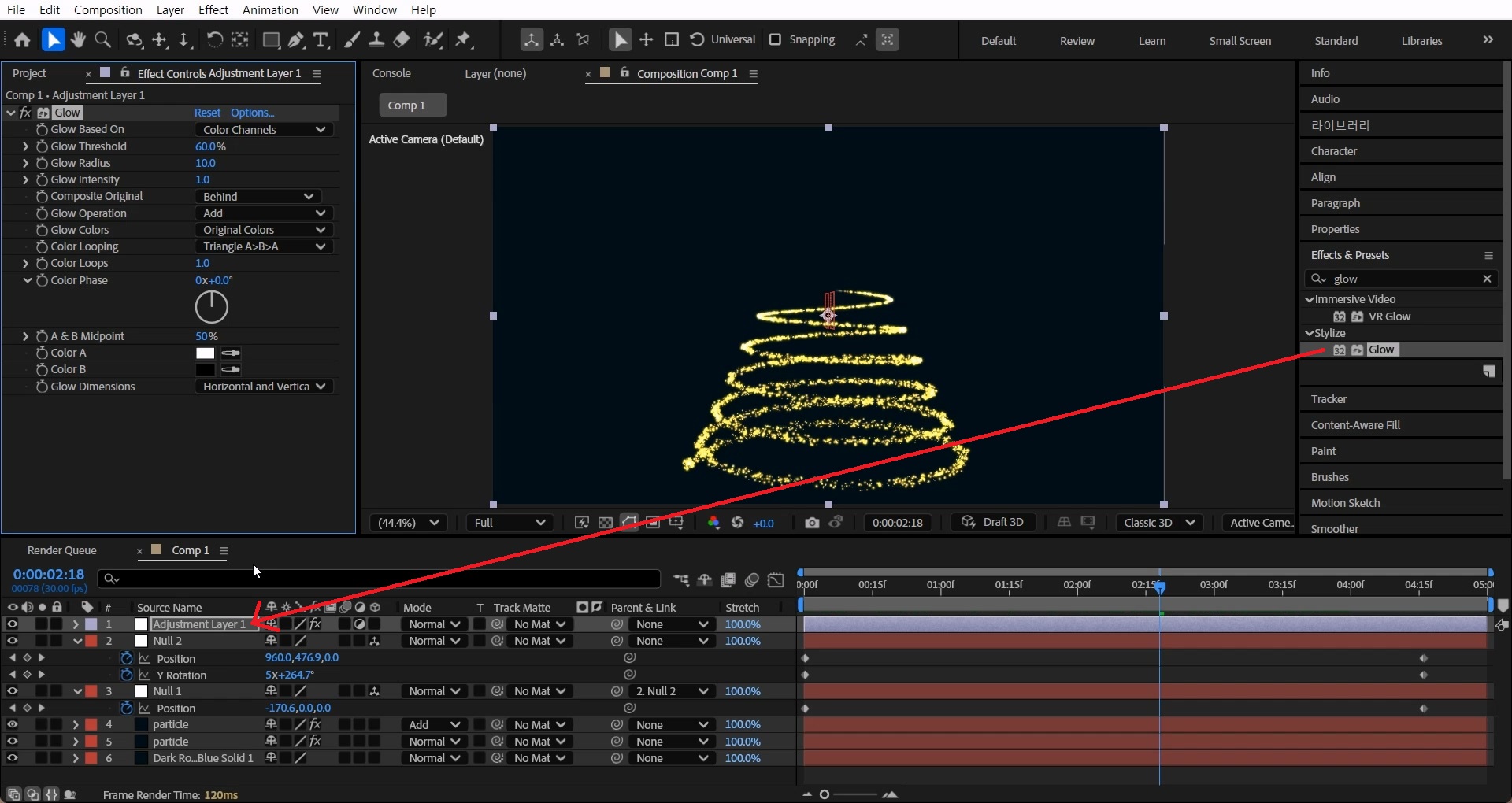Select the Rotation tool
The height and width of the screenshot is (803, 1512).
click(214, 40)
